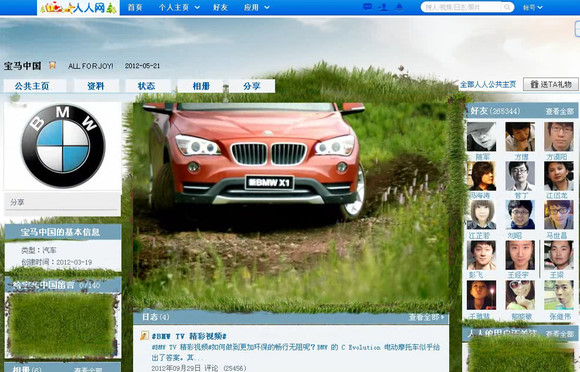Switch to the 分享 tab
Viewport: 580px width, 372px height.
[252, 86]
